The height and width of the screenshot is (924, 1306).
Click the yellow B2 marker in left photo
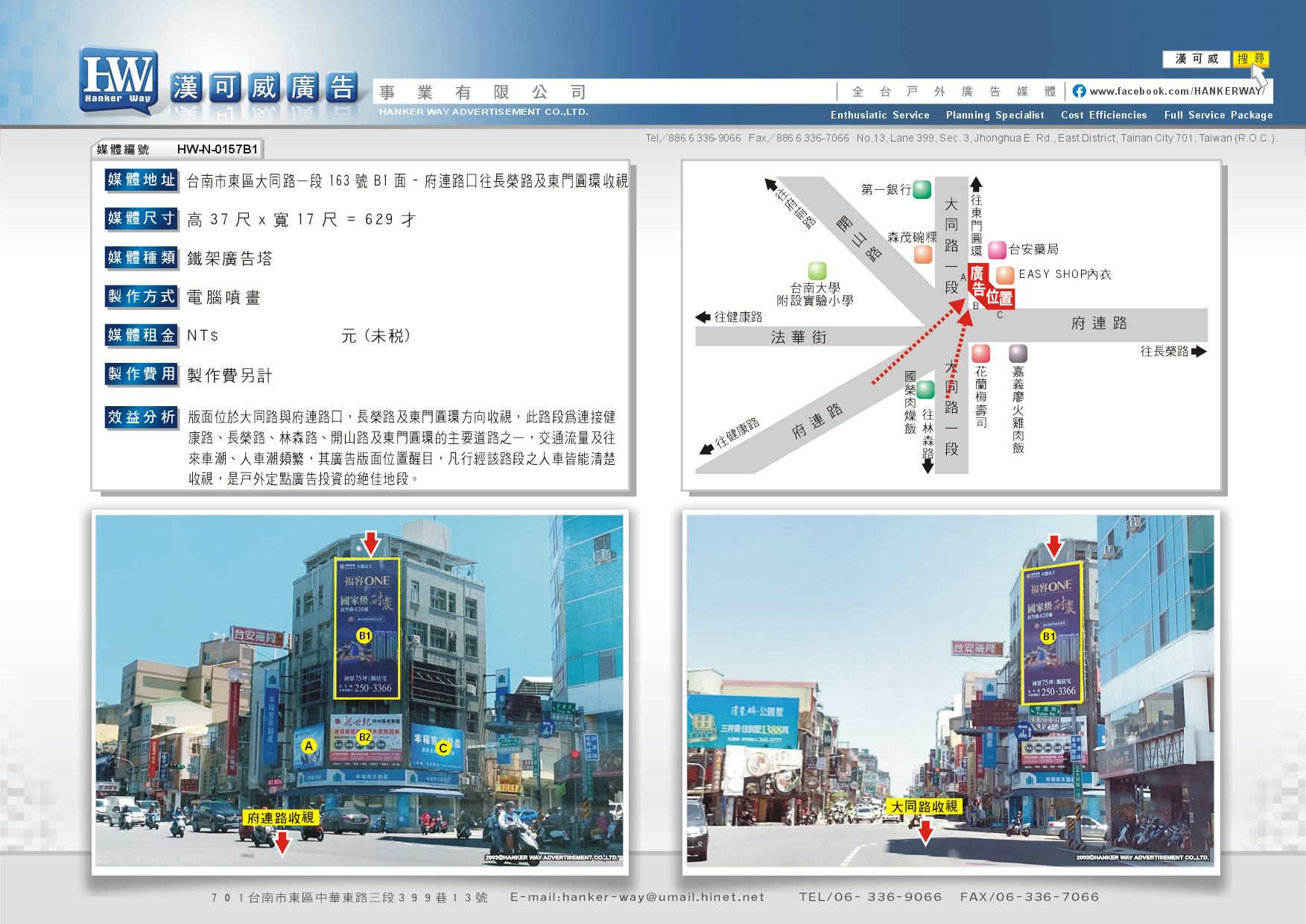(364, 737)
